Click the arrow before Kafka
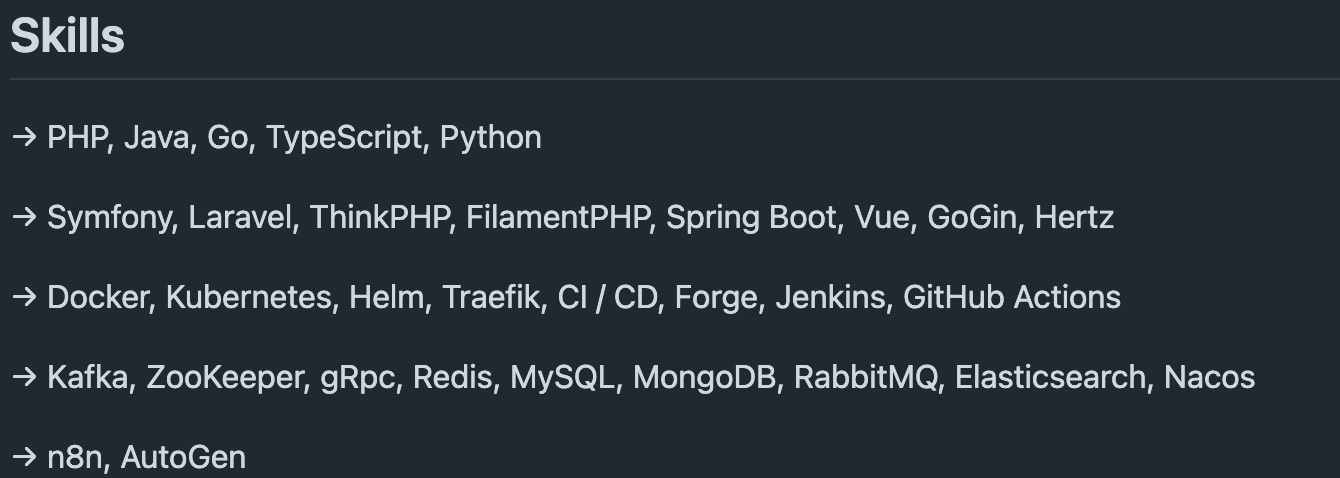The width and height of the screenshot is (1340, 478). pos(24,378)
